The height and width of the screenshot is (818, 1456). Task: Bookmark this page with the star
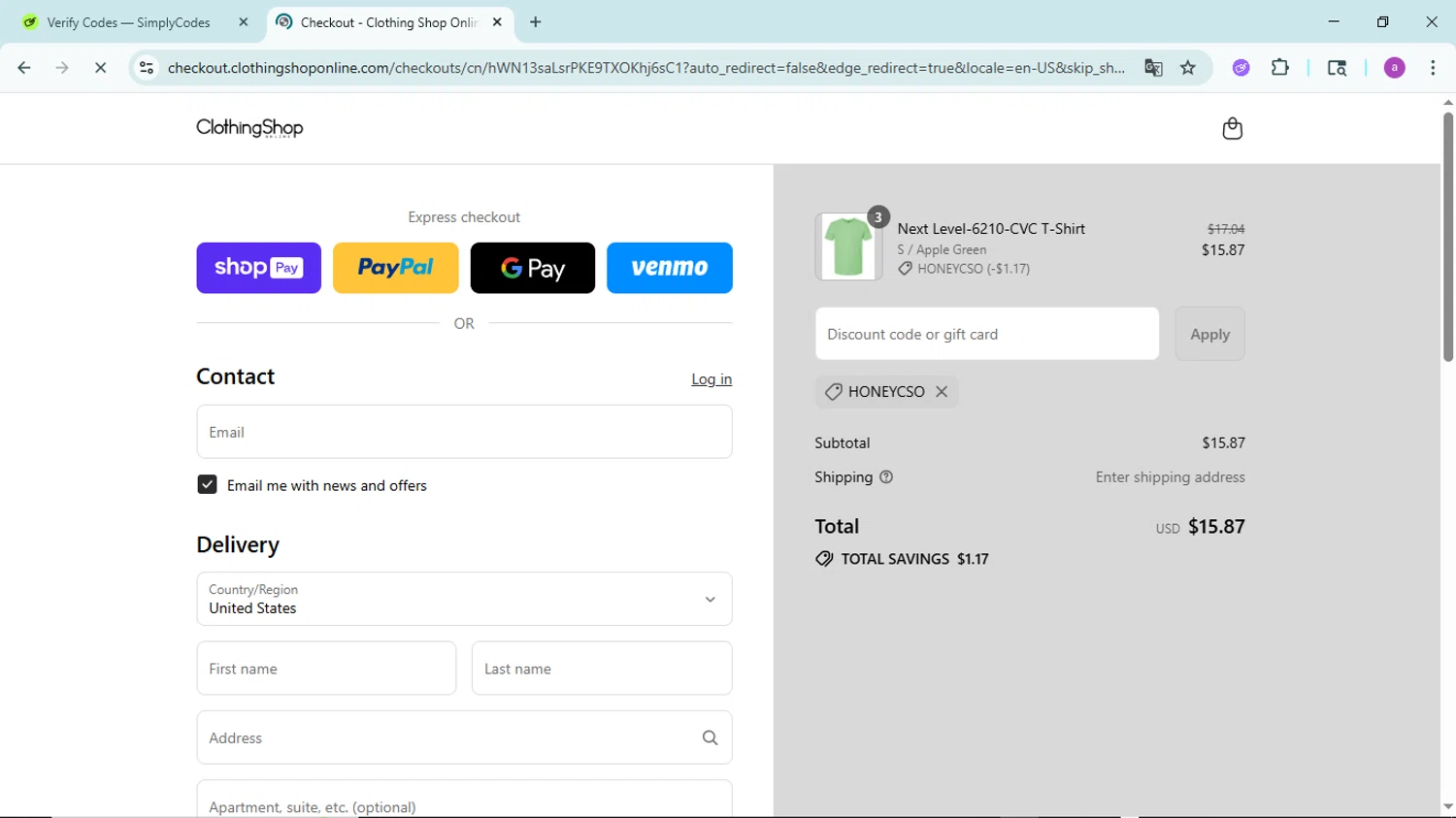[x=1188, y=68]
